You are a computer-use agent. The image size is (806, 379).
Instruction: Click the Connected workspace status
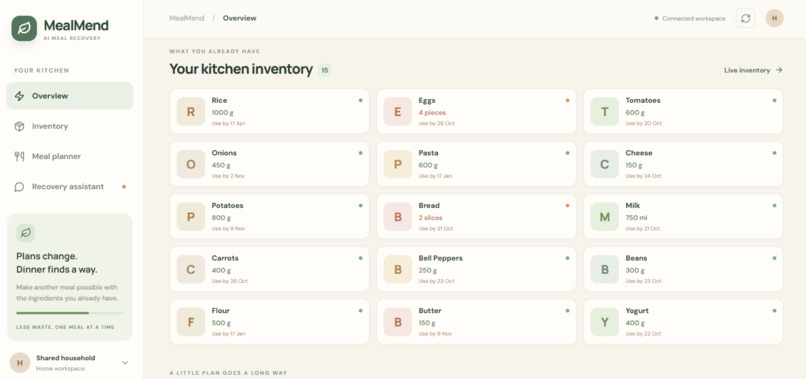(x=690, y=19)
